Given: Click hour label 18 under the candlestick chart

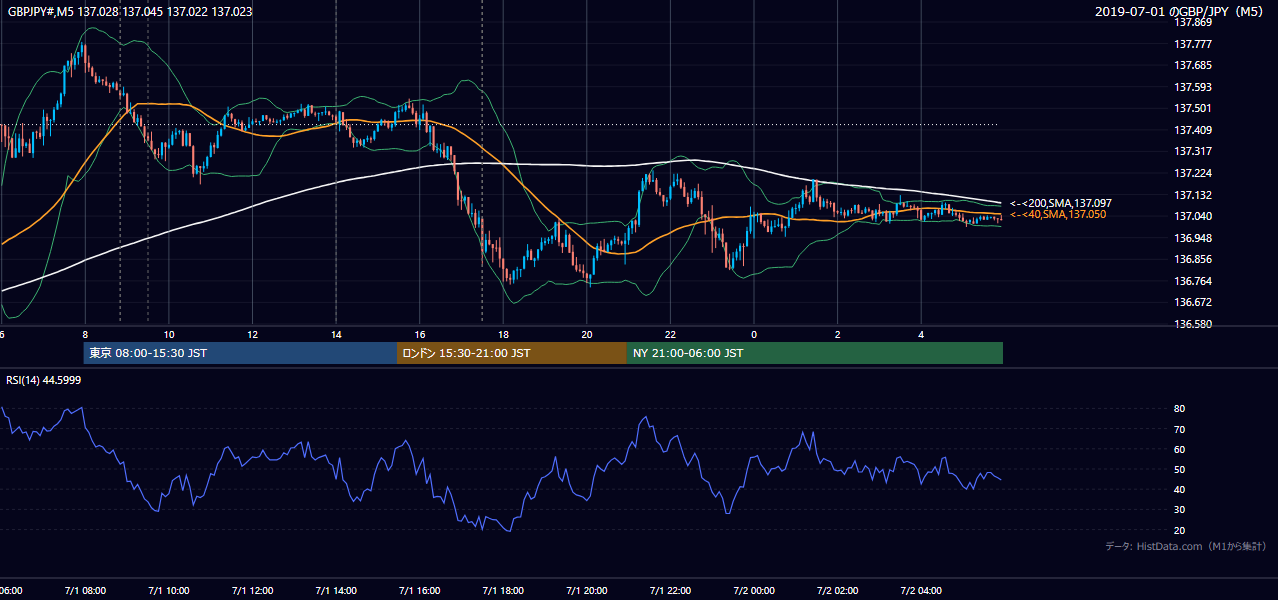Looking at the screenshot, I should [503, 335].
